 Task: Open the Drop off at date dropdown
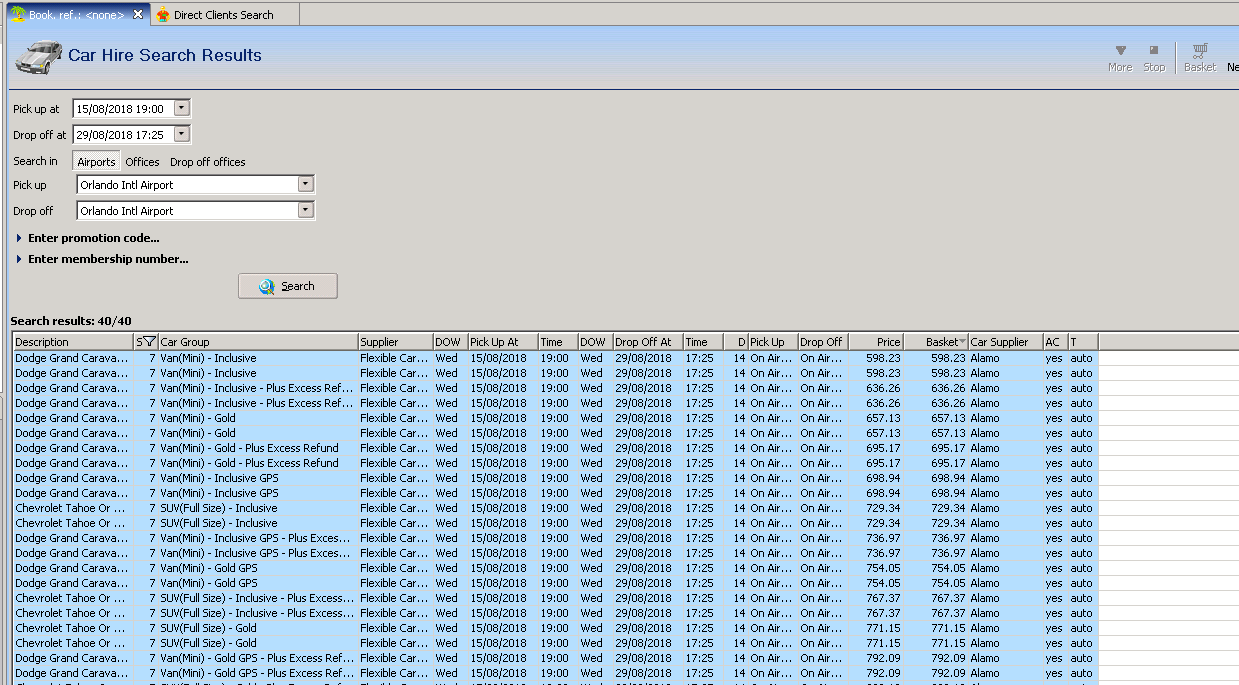(181, 134)
